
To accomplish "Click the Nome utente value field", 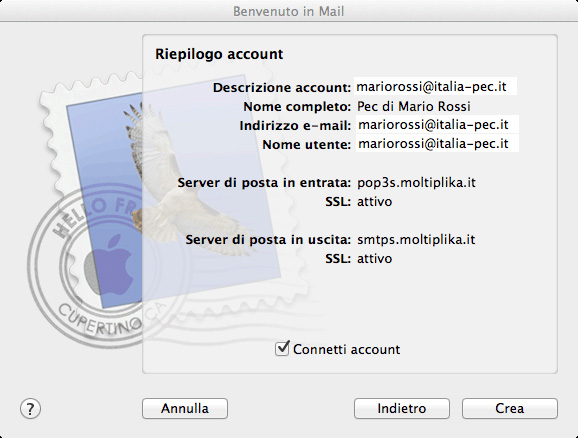I will tap(437, 143).
